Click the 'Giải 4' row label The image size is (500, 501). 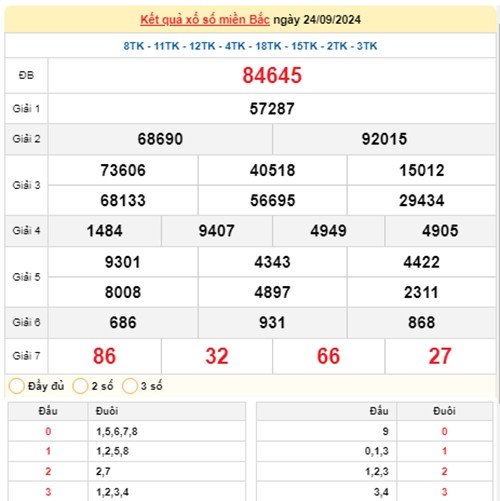26,231
